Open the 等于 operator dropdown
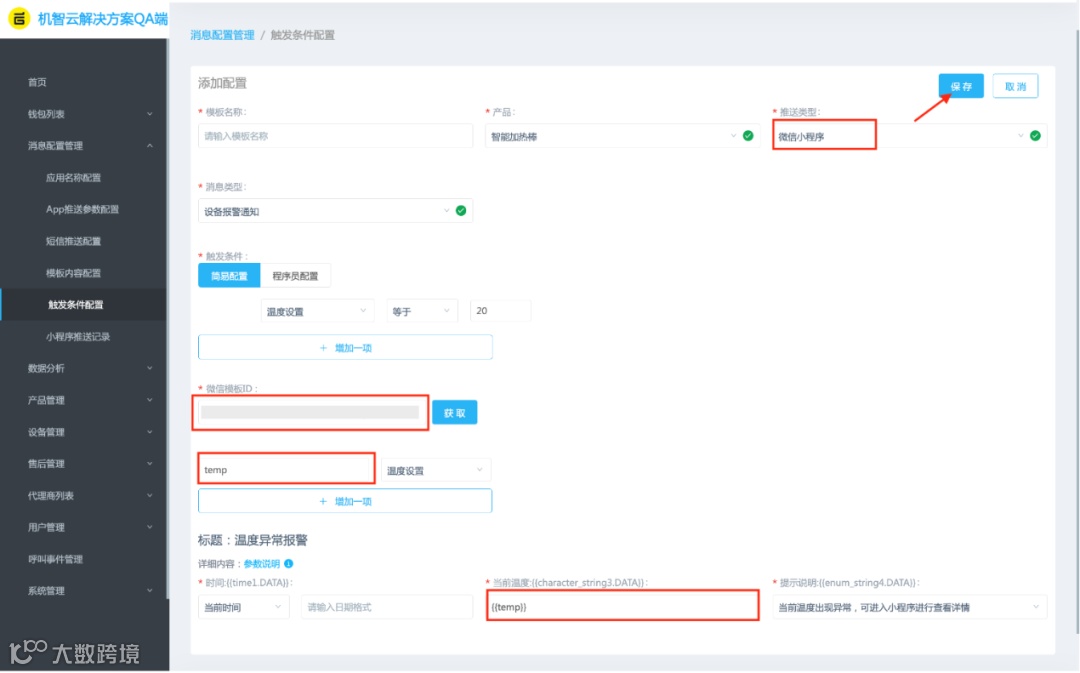The height and width of the screenshot is (673, 1080). (x=422, y=311)
